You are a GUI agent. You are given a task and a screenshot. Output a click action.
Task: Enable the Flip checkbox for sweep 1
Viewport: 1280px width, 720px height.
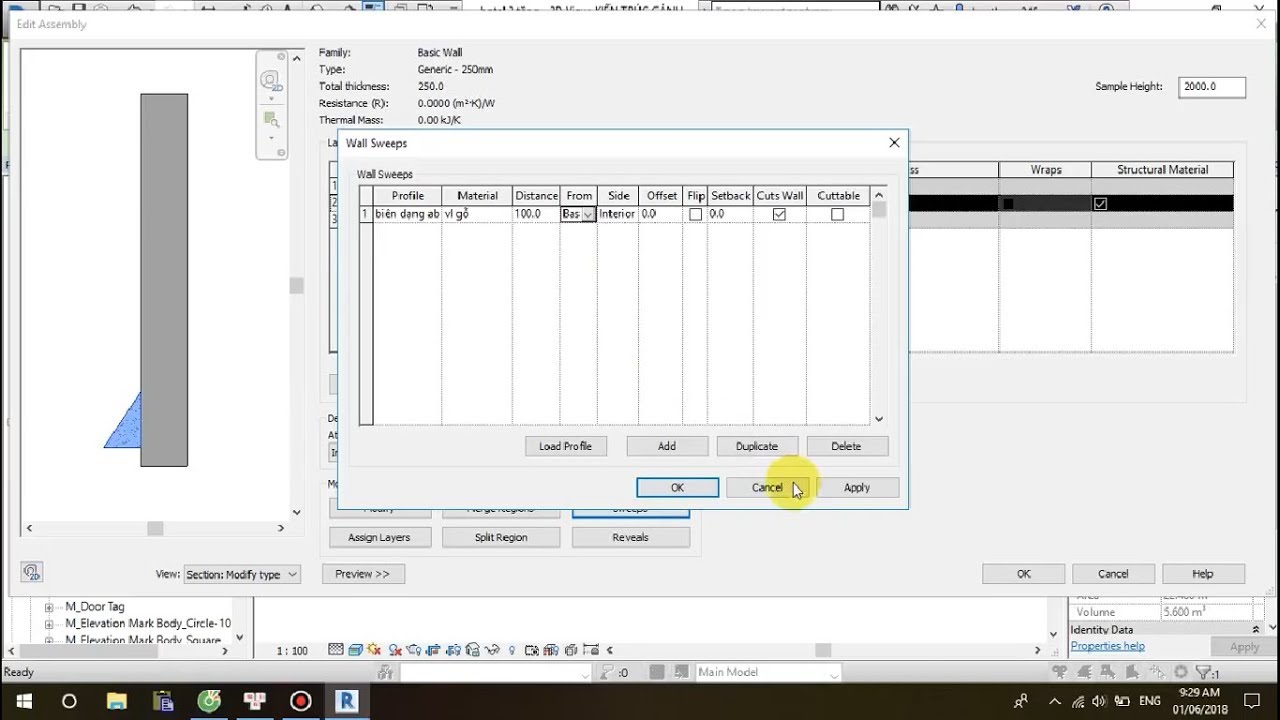(x=695, y=214)
